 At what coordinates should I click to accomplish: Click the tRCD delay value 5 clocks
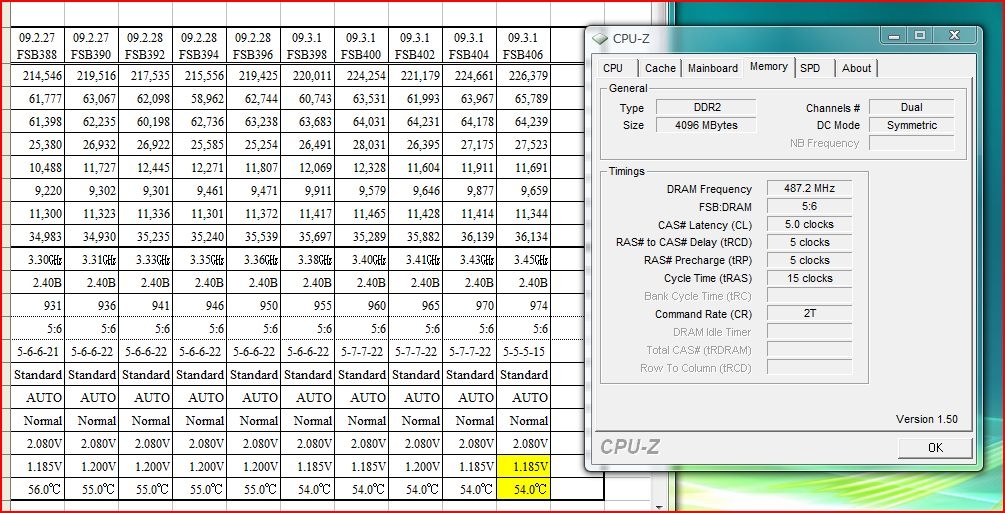coord(810,242)
